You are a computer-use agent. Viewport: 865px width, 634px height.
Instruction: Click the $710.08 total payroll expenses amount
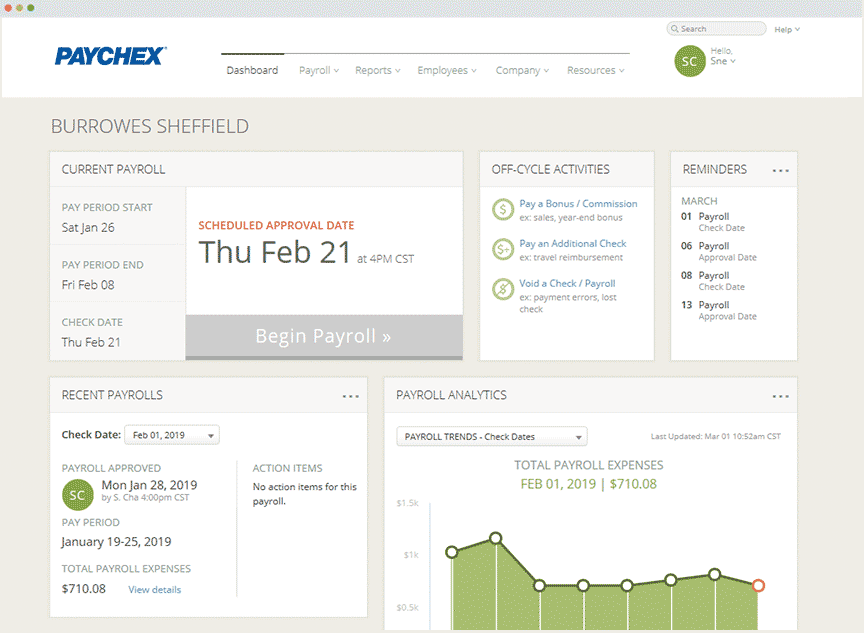[x=84, y=589]
